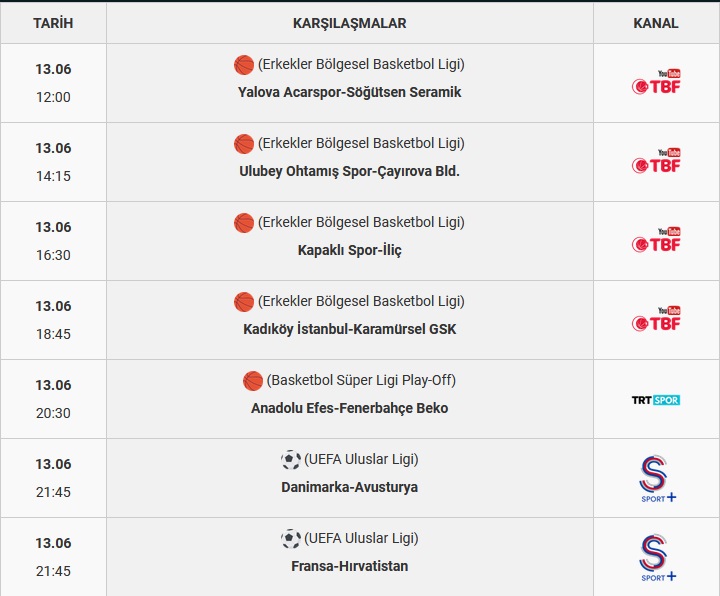Viewport: 720px width, 596px height.
Task: Open the Yalova Acarspor-Söğütsen Seramik match
Action: coord(349,92)
